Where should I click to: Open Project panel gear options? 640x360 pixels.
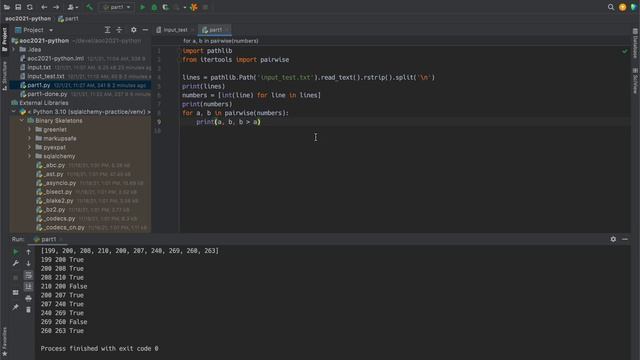point(133,30)
